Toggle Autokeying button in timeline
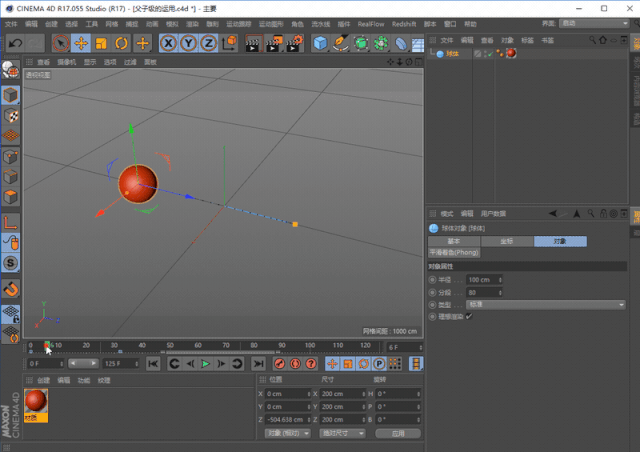This screenshot has width=640, height=452. pos(295,363)
